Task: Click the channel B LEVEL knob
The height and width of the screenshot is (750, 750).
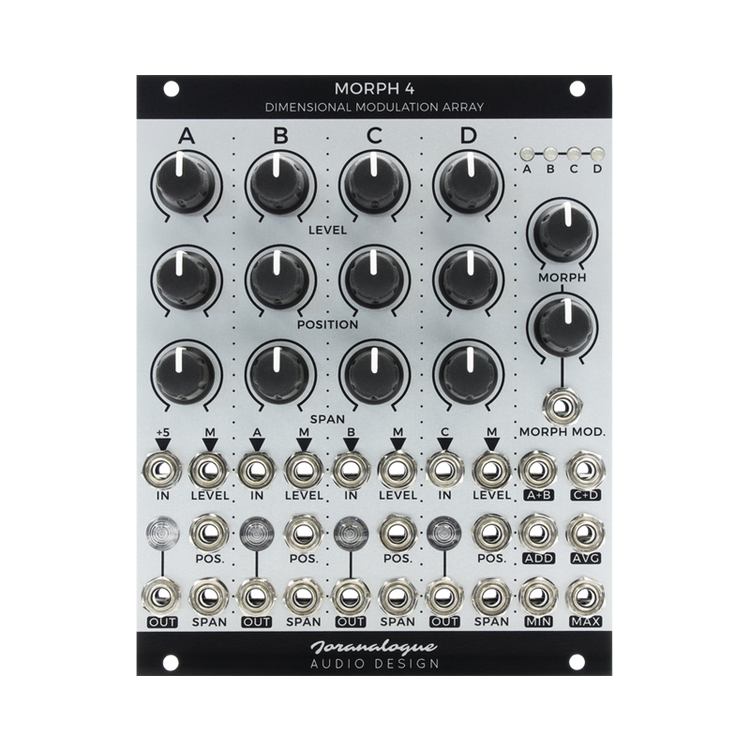Action: (x=280, y=183)
